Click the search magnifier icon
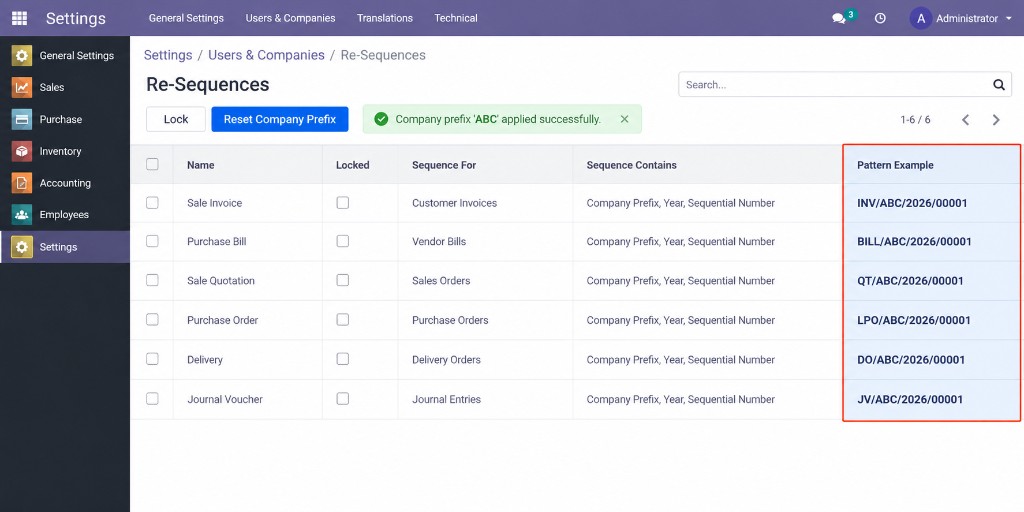Screen dimensions: 1024x512 tap(999, 84)
